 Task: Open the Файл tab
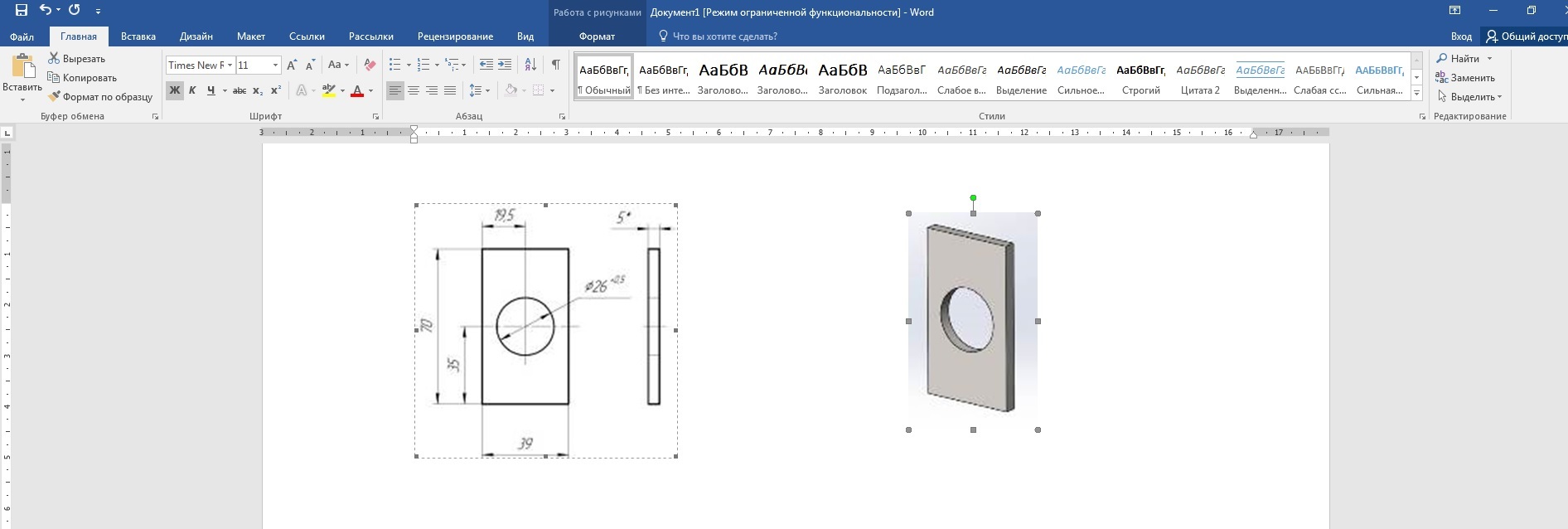point(22,36)
